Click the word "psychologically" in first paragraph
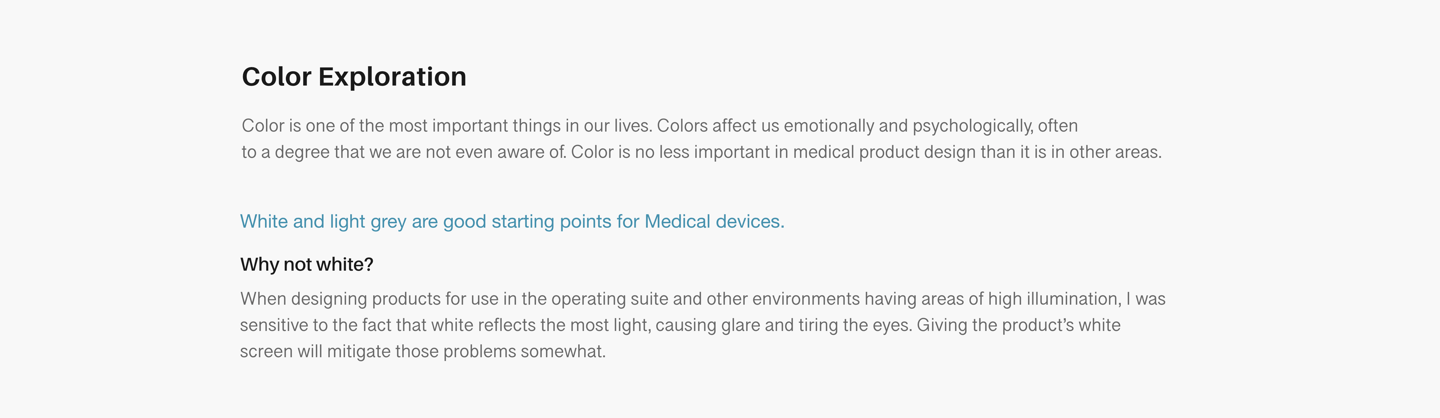The width and height of the screenshot is (1440, 418). click(x=972, y=126)
